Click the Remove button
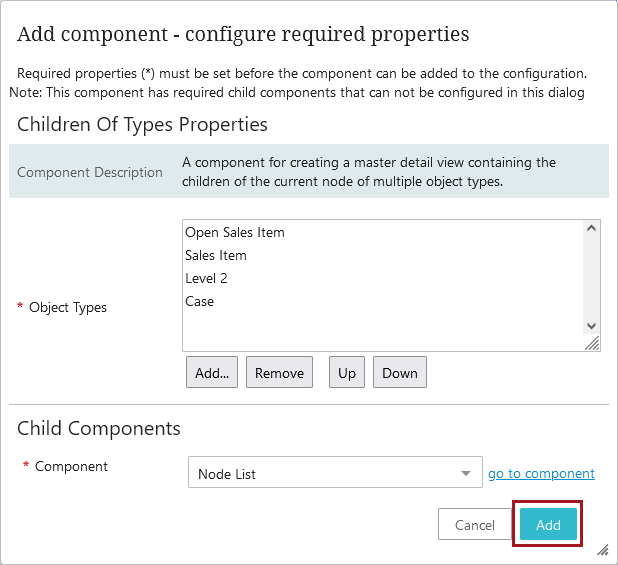This screenshot has width=618, height=565. pyautogui.click(x=279, y=372)
